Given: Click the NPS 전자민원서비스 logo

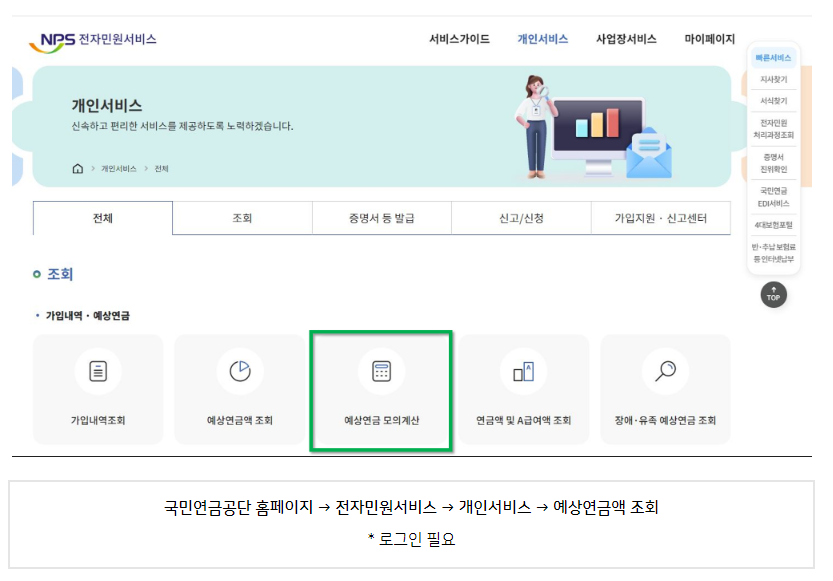Looking at the screenshot, I should click(x=98, y=39).
